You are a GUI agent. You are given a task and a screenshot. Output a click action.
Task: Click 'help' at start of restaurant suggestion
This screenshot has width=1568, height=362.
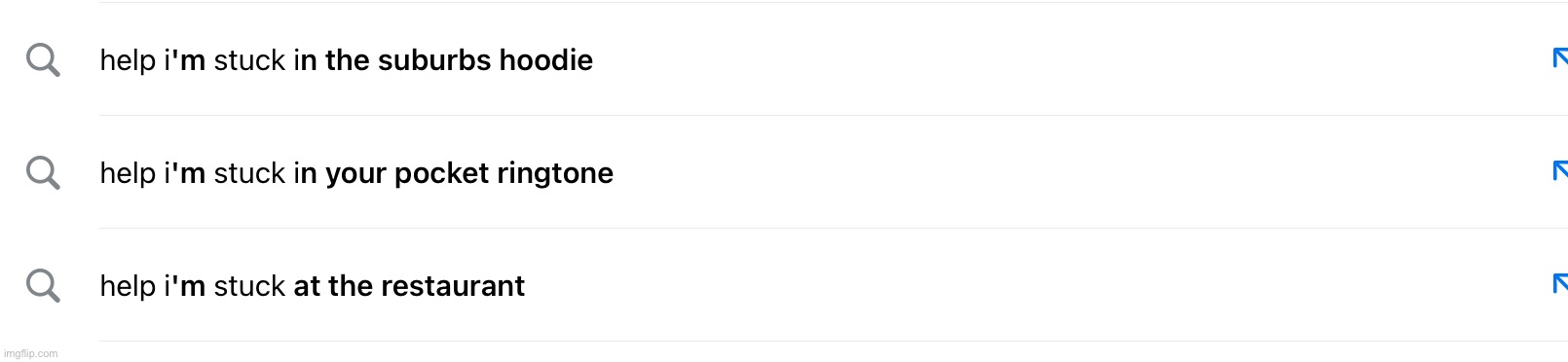pos(128,288)
